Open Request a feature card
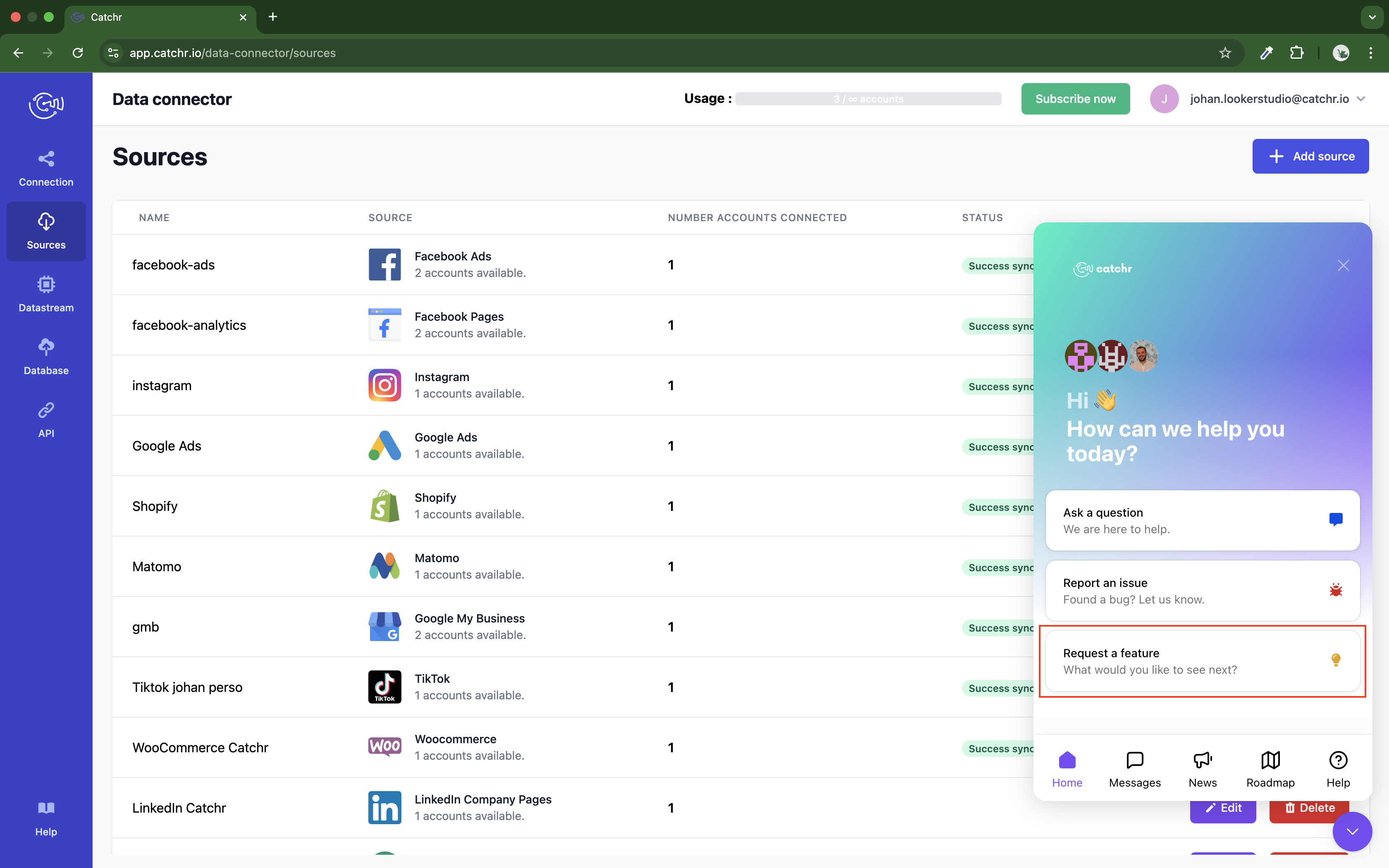 [x=1203, y=661]
